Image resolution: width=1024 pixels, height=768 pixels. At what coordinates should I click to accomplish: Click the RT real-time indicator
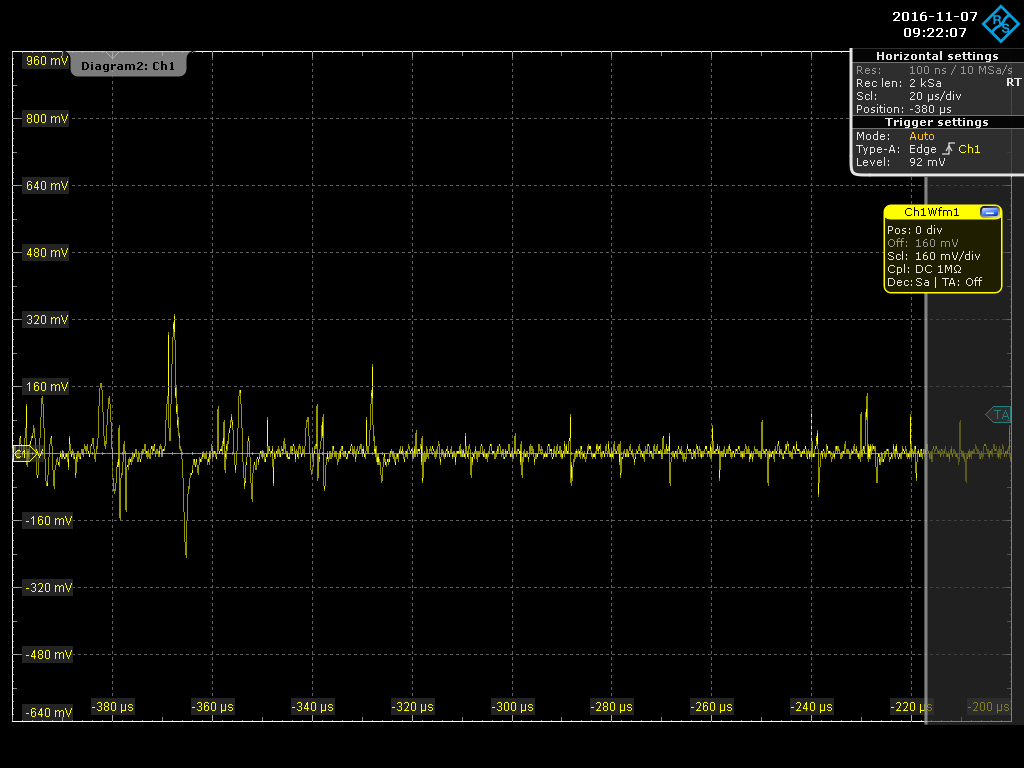coord(1014,82)
